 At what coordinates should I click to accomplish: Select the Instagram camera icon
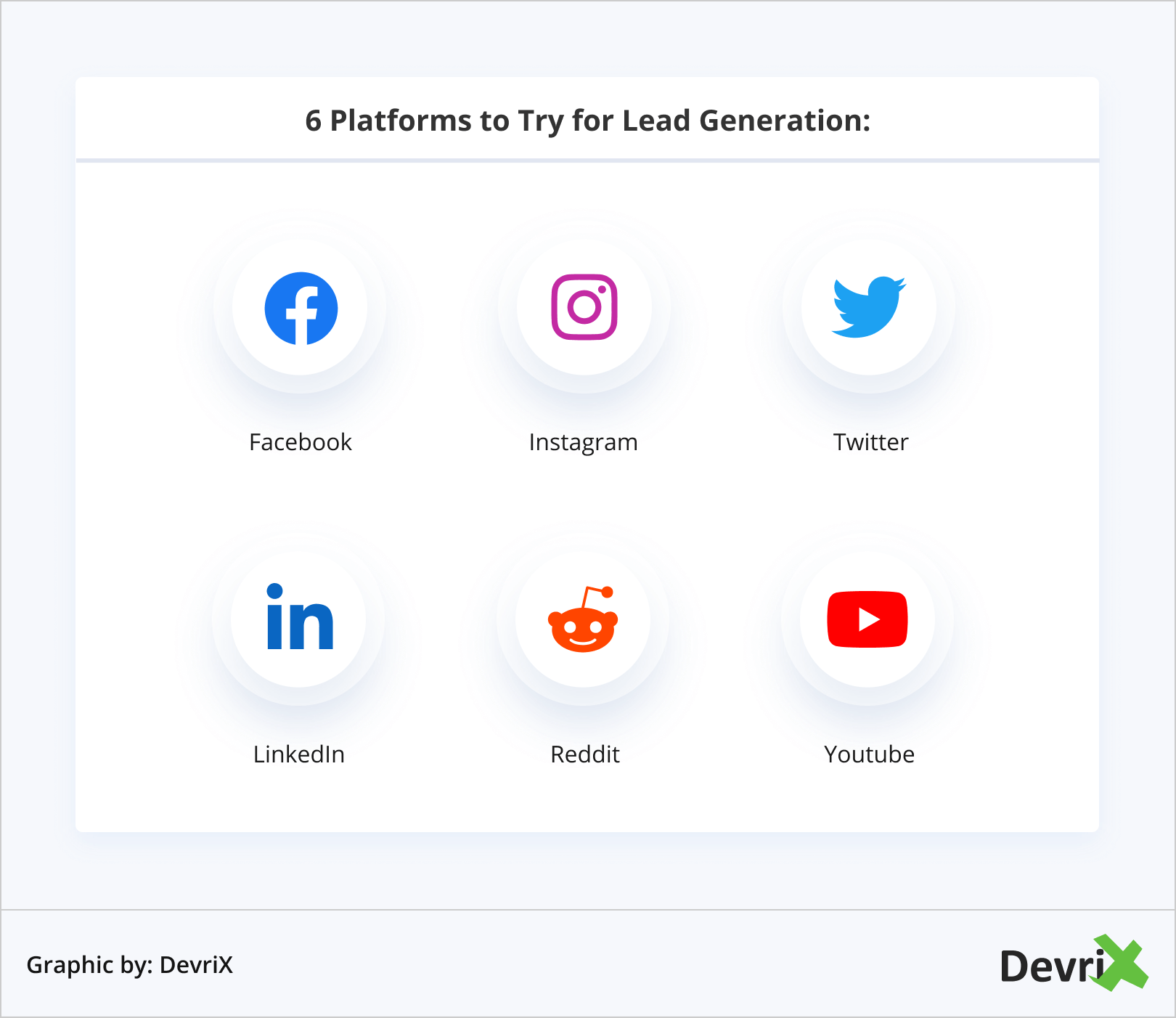(x=584, y=307)
